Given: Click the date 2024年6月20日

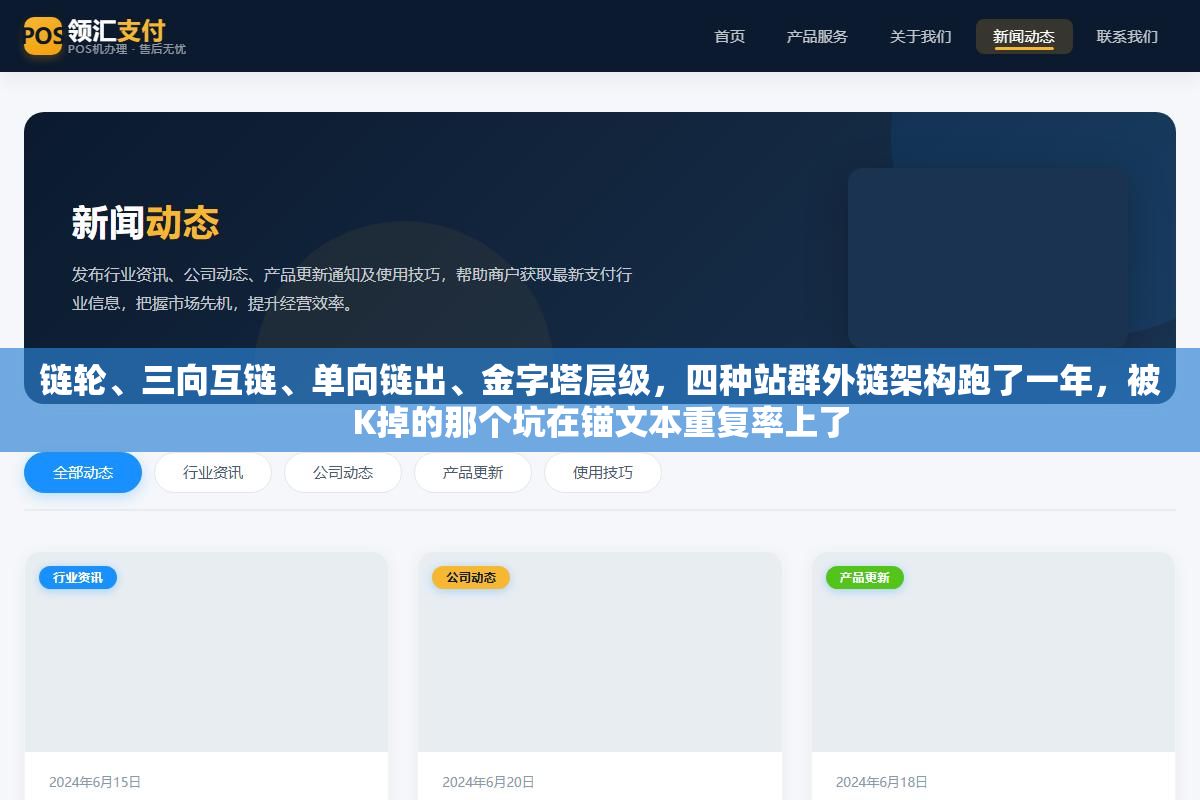Looking at the screenshot, I should click(x=488, y=782).
